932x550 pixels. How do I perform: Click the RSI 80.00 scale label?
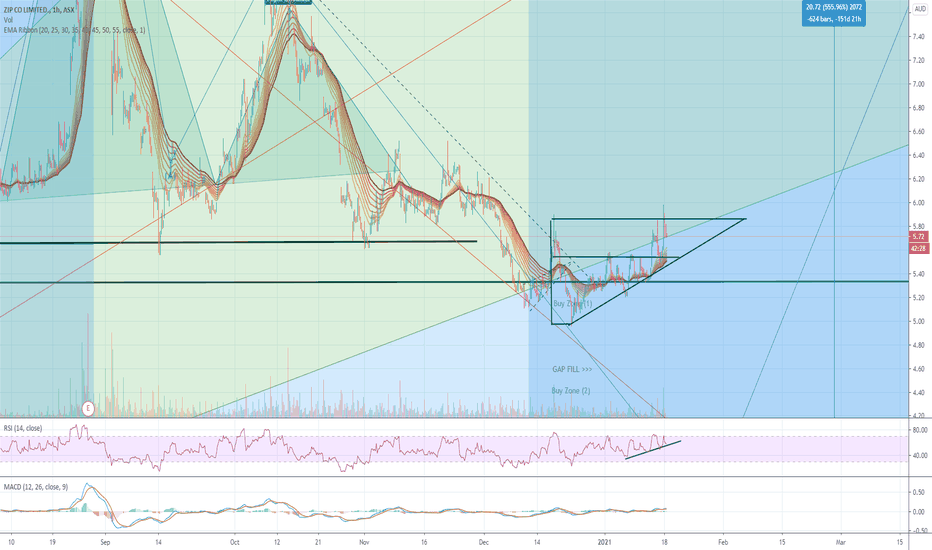point(920,430)
